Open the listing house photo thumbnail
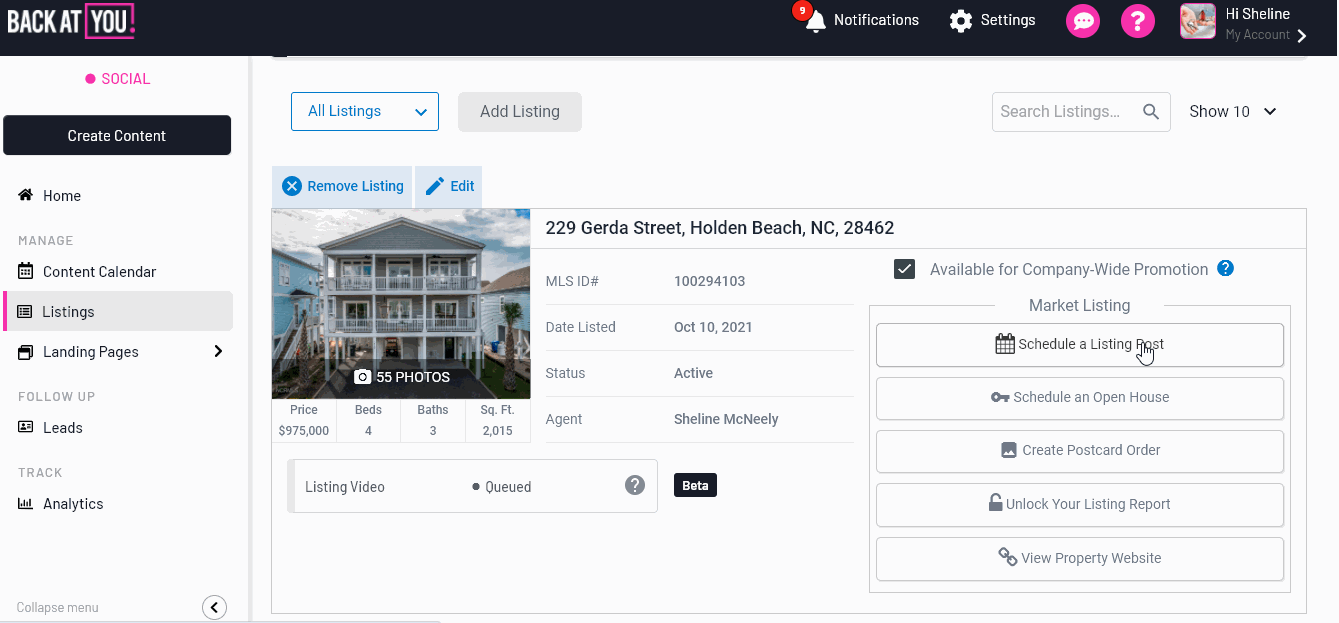The width and height of the screenshot is (1339, 623). click(401, 304)
